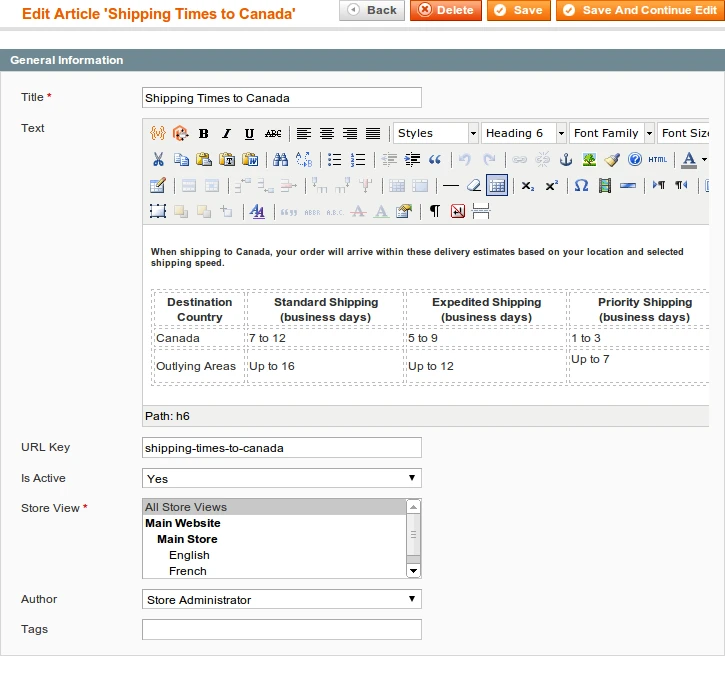Select All Store Views option
Image resolution: width=725 pixels, height=680 pixels.
point(186,507)
